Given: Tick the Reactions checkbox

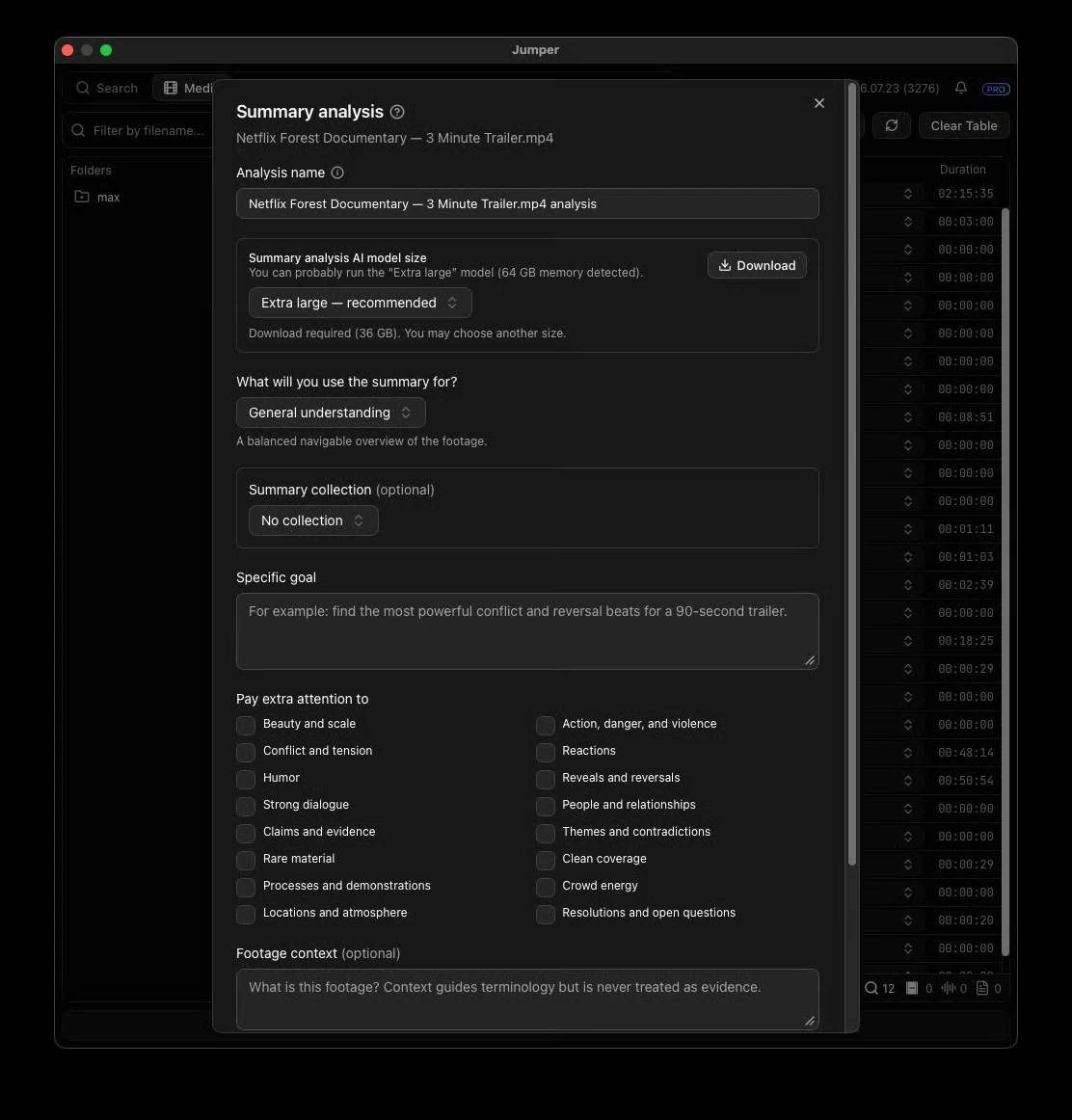Looking at the screenshot, I should coord(546,752).
